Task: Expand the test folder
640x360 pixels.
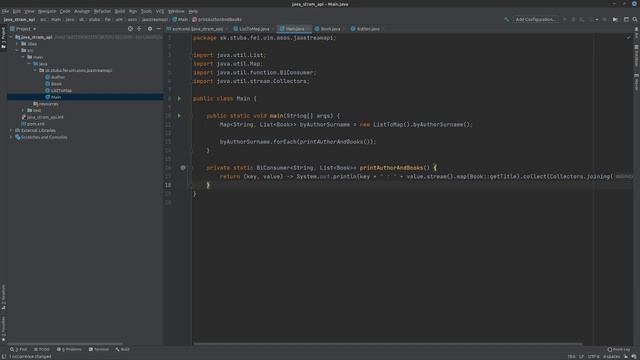Action: coord(23,110)
